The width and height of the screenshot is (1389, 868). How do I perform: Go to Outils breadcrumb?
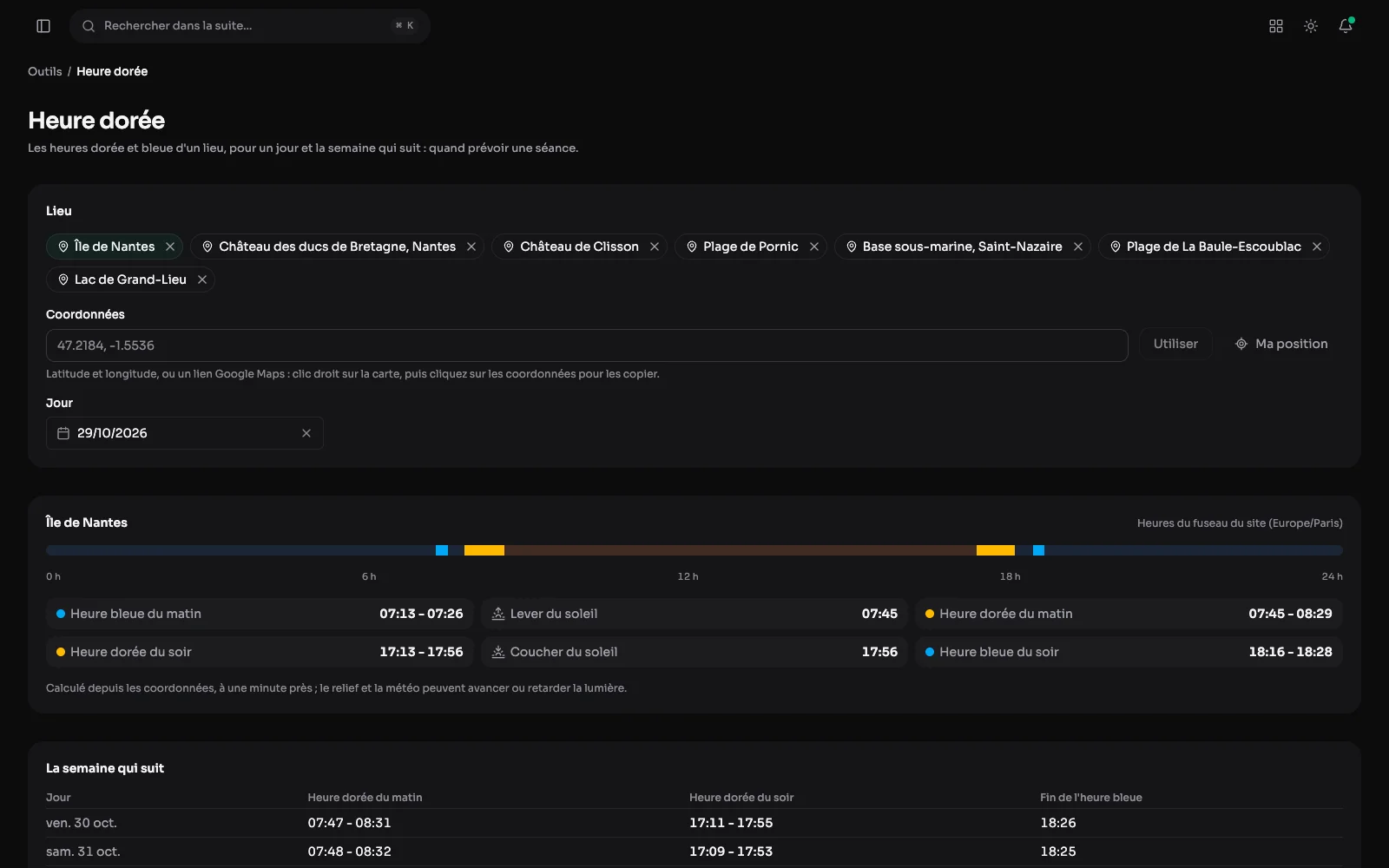[44, 71]
